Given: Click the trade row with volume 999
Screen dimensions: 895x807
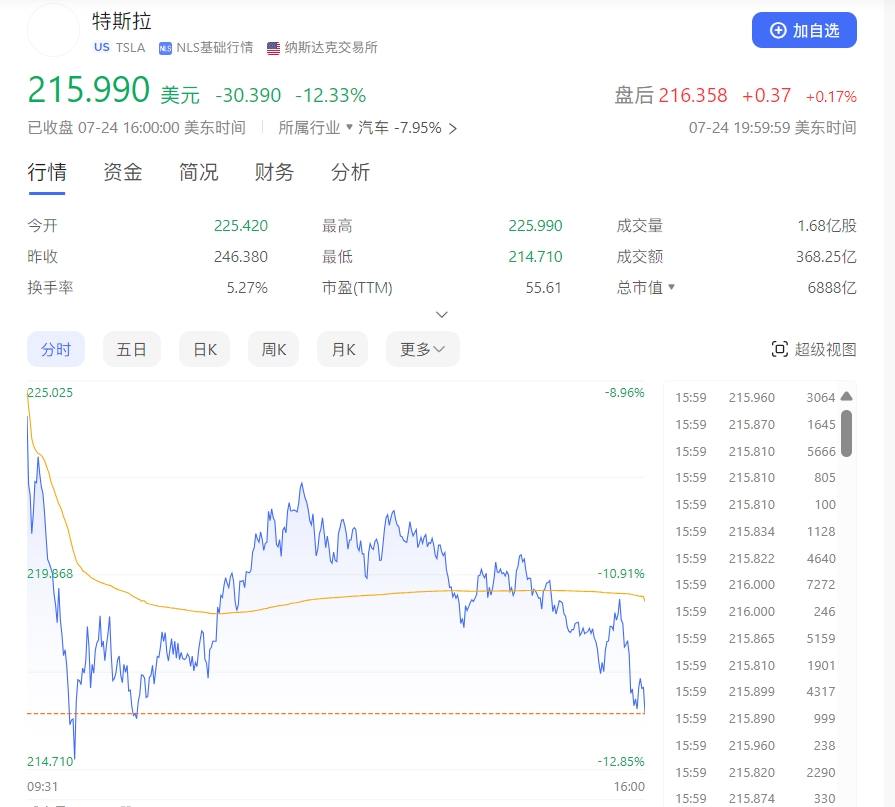Looking at the screenshot, I should tap(755, 719).
